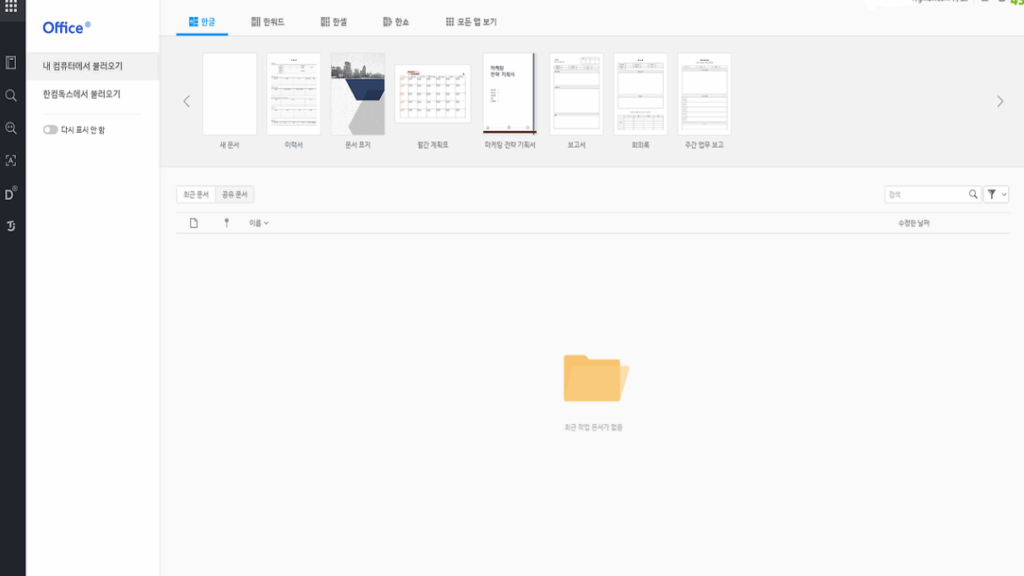Open the '이력서' template thumbnail
The width and height of the screenshot is (1024, 576).
pyautogui.click(x=294, y=94)
